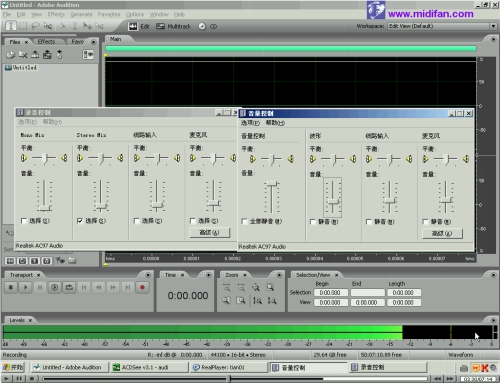This screenshot has width=500, height=383.
Task: Switch to Multitrack view
Action: [x=174, y=26]
